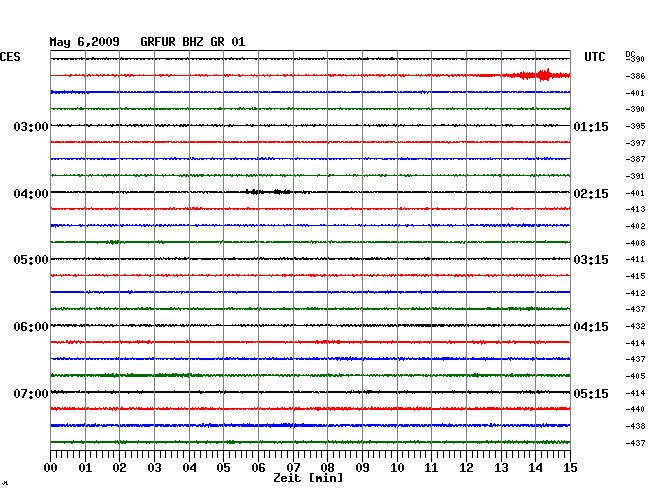Screen dimensions: 650x494
Task: Click the "Zeit [min]" axis title
Action: (x=308, y=478)
